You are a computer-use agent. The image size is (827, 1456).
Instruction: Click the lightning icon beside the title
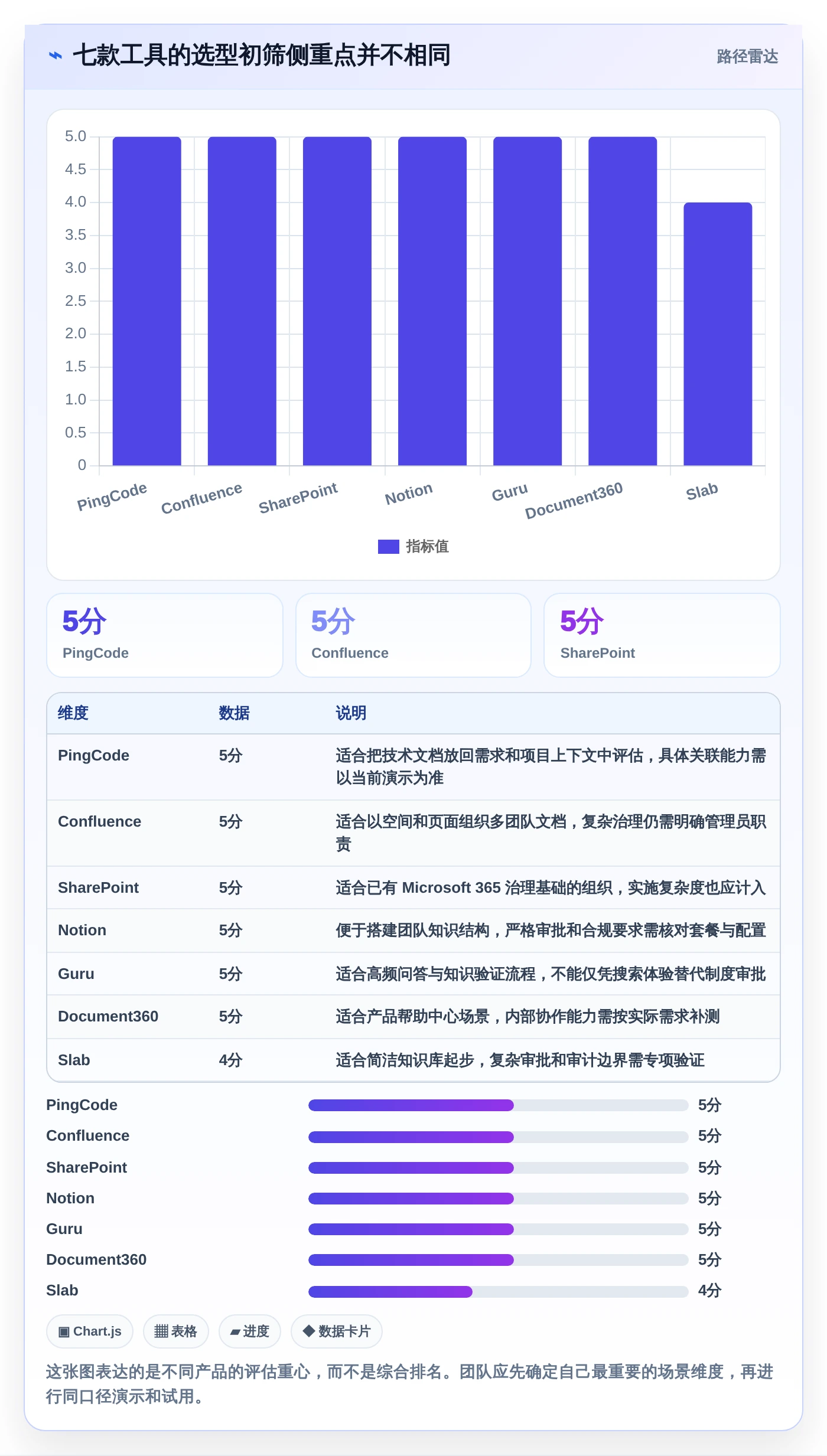(x=55, y=56)
